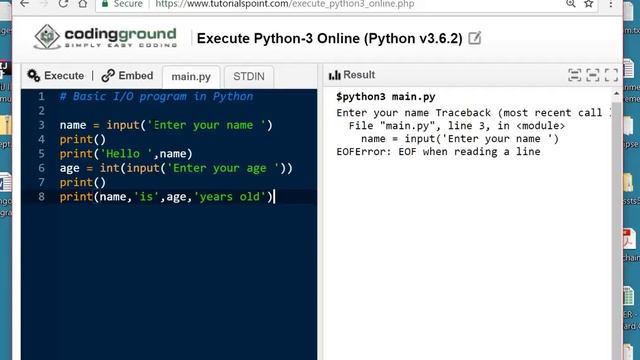Click line number 4 in the gutter
This screenshot has width=640, height=360.
coord(41,139)
